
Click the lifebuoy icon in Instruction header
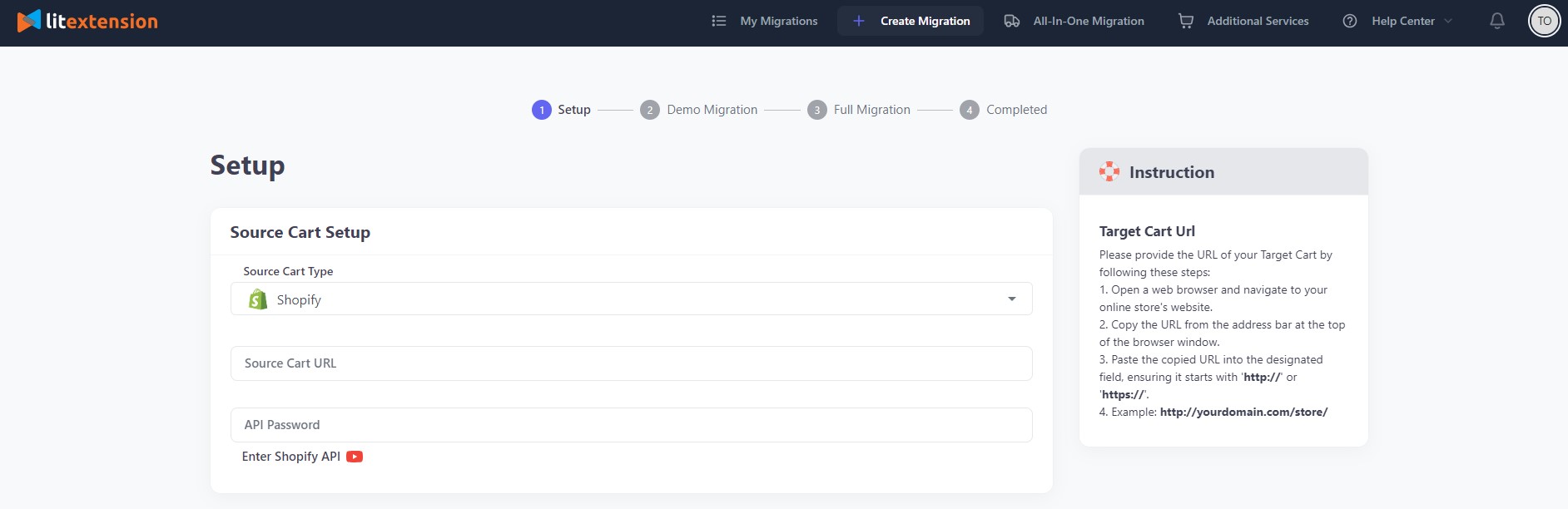pos(1109,172)
